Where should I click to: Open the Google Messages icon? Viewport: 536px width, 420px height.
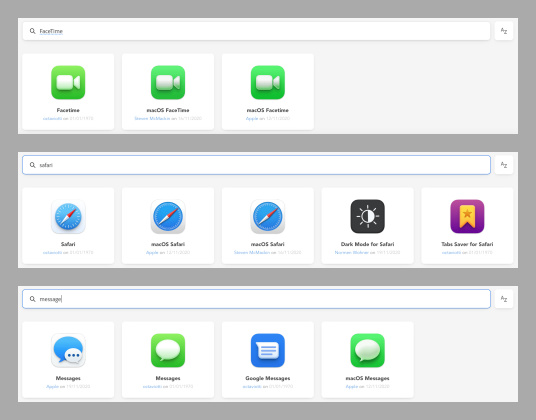[268, 350]
